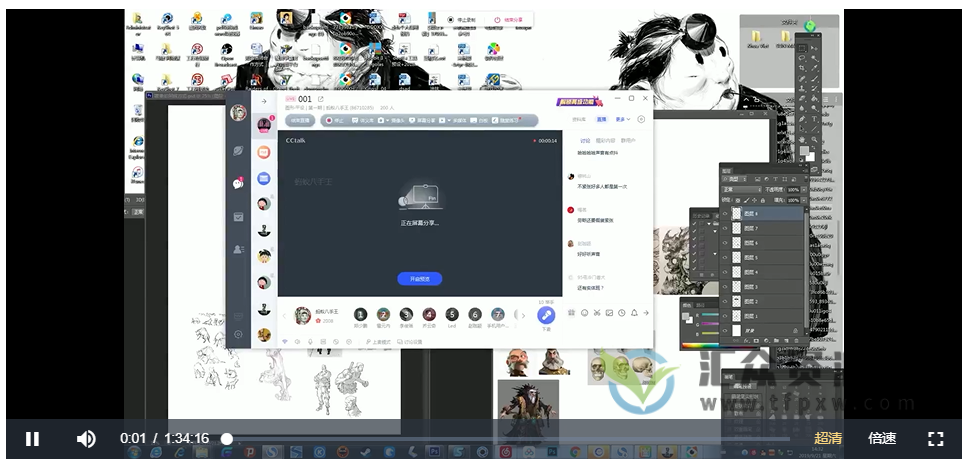The image size is (962, 460).
Task: Open the 不透明度 opacity dropdown arrow
Action: [802, 189]
